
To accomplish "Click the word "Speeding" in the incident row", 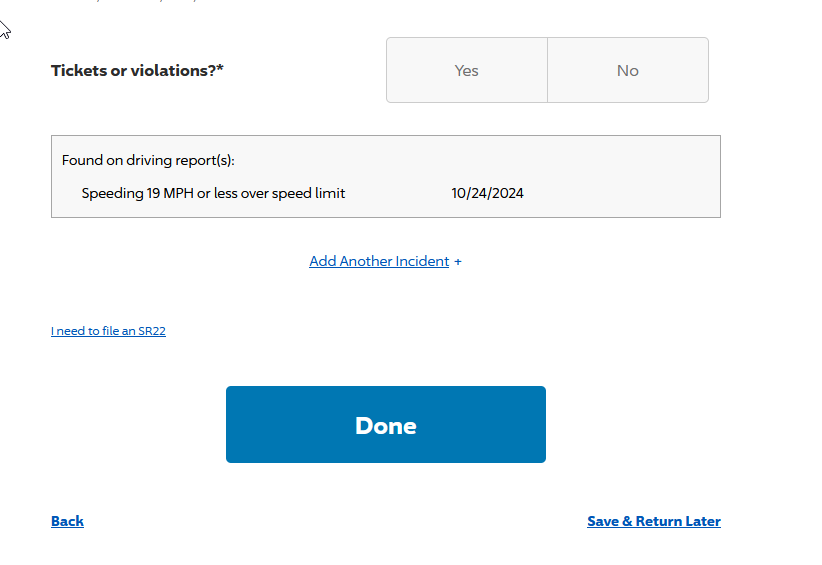I will coord(112,193).
